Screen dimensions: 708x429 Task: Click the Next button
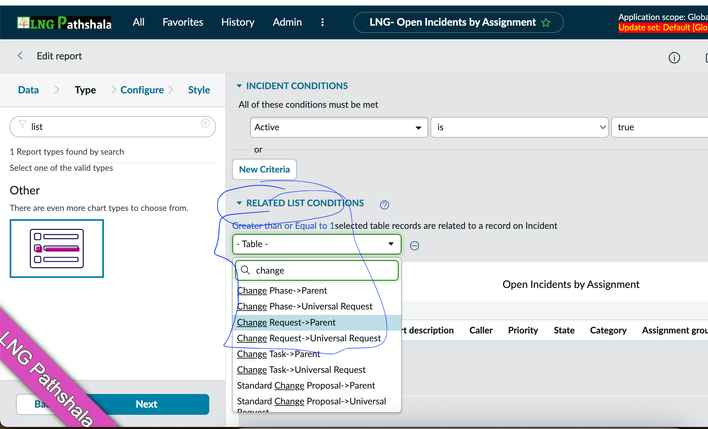pyautogui.click(x=146, y=404)
